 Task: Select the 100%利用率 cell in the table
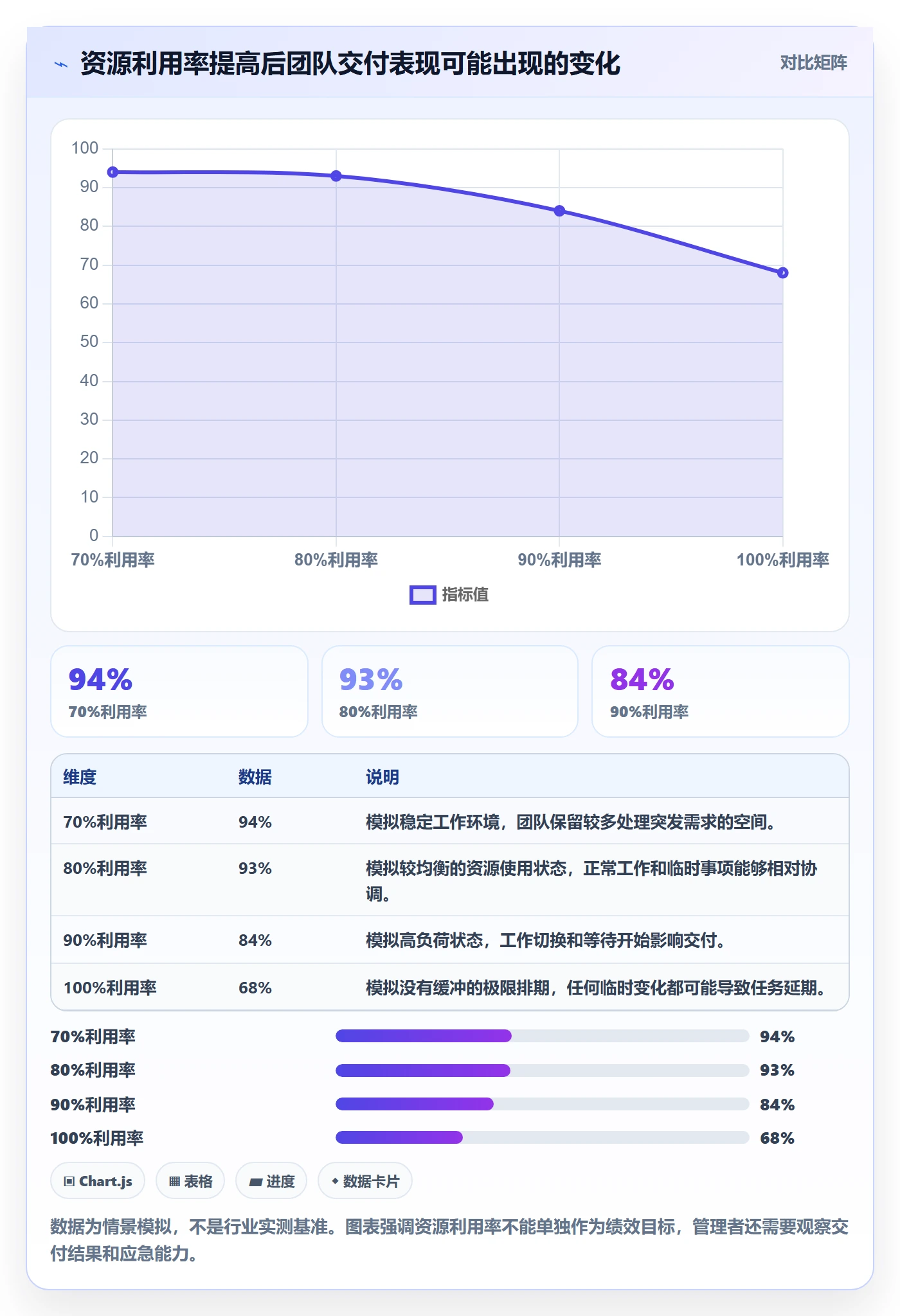pos(110,988)
